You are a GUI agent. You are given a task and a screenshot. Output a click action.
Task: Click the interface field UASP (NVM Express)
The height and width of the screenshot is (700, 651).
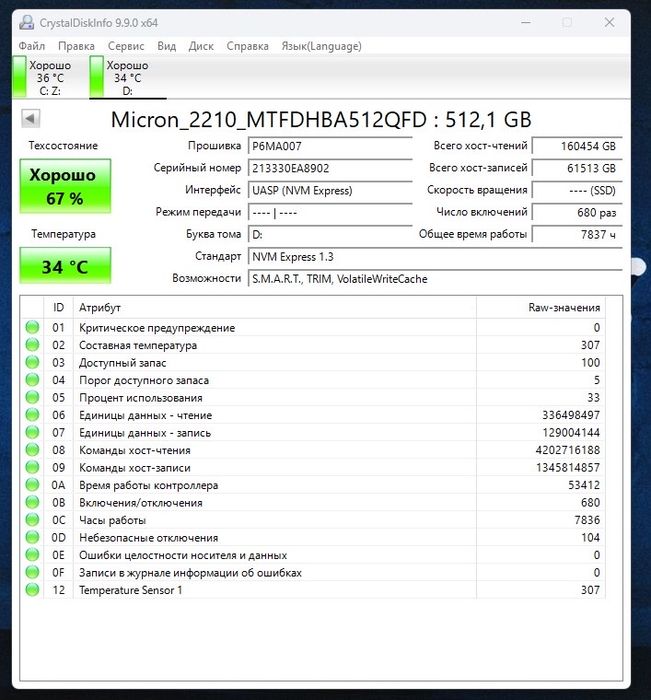(330, 191)
